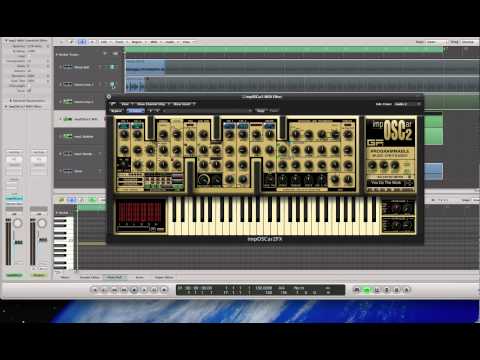Stop playback with the transport Stop button
This screenshot has height=360, width=480.
coord(134,290)
